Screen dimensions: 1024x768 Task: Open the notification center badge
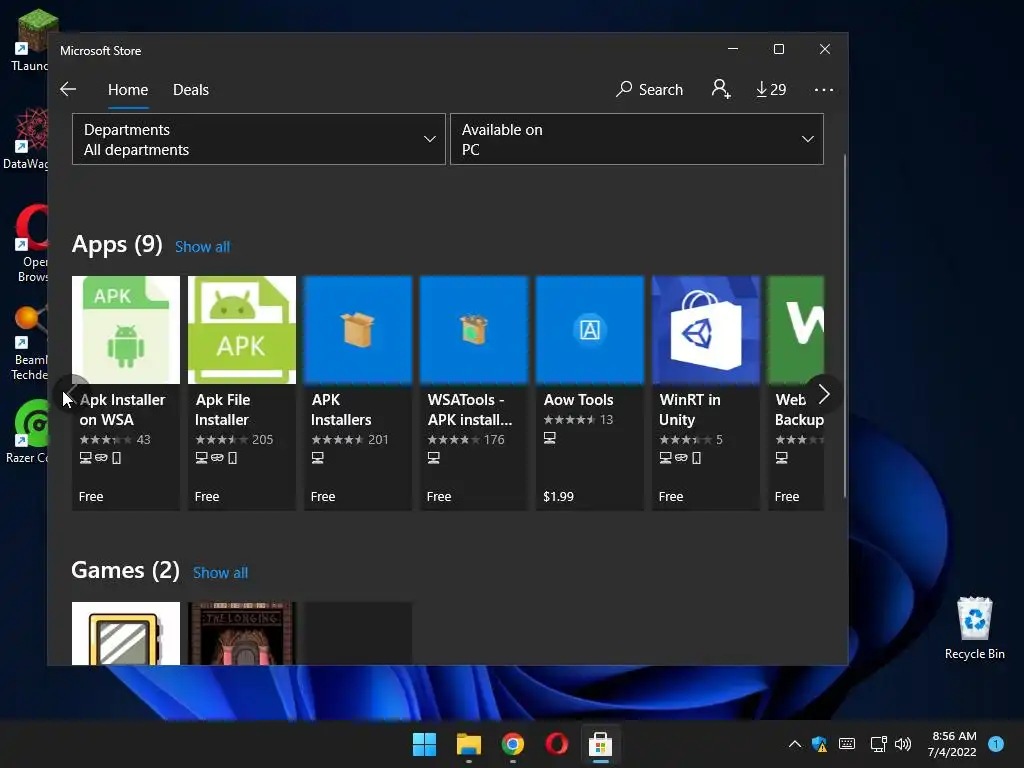pyautogui.click(x=996, y=744)
